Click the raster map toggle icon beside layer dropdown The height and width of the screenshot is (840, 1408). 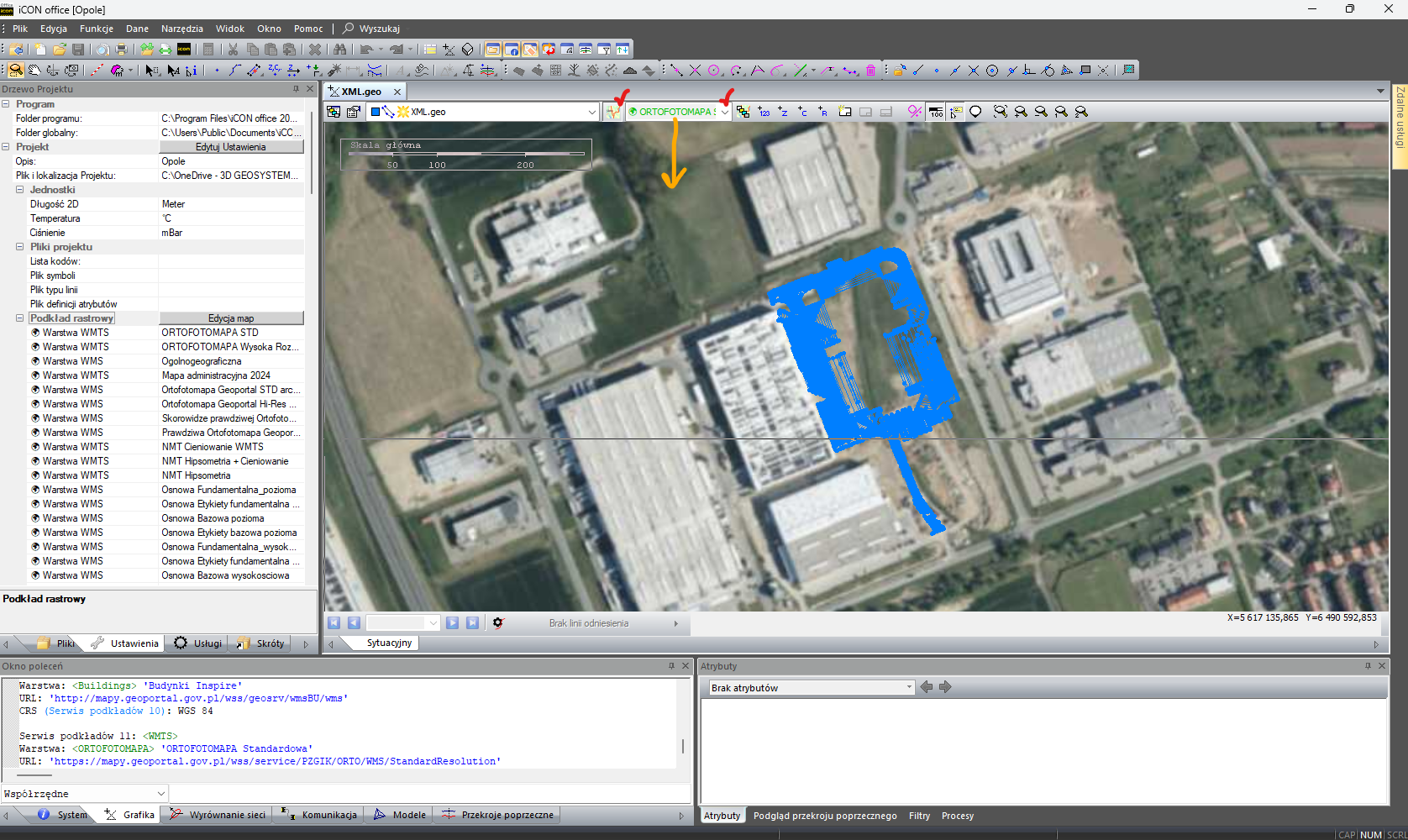[x=613, y=112]
